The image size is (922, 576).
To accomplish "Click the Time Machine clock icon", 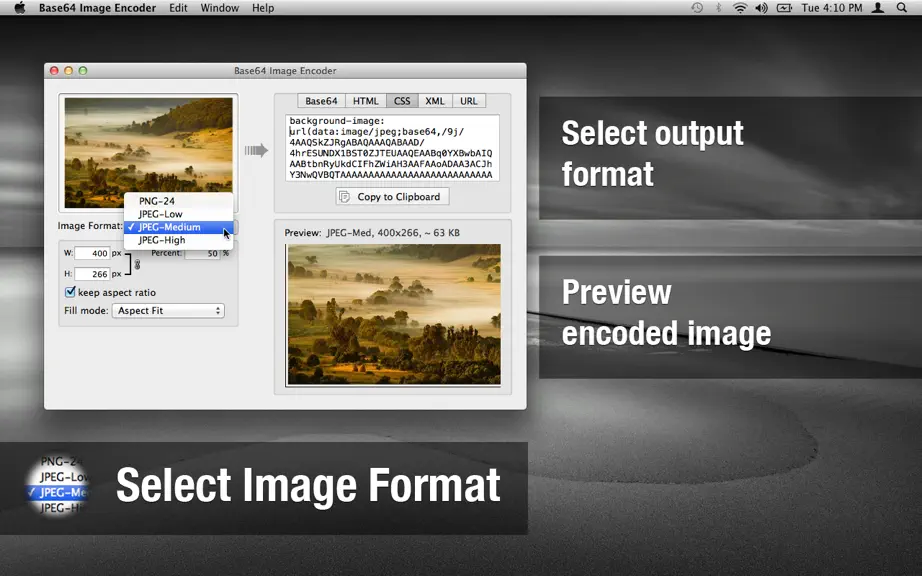I will click(697, 8).
